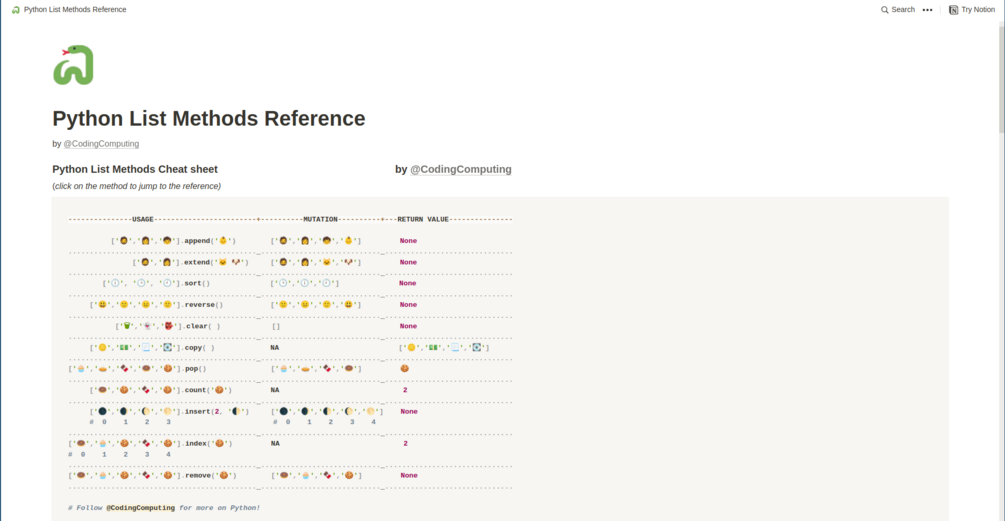Open the three-dot more options menu
The image size is (1005, 521).
(x=927, y=10)
